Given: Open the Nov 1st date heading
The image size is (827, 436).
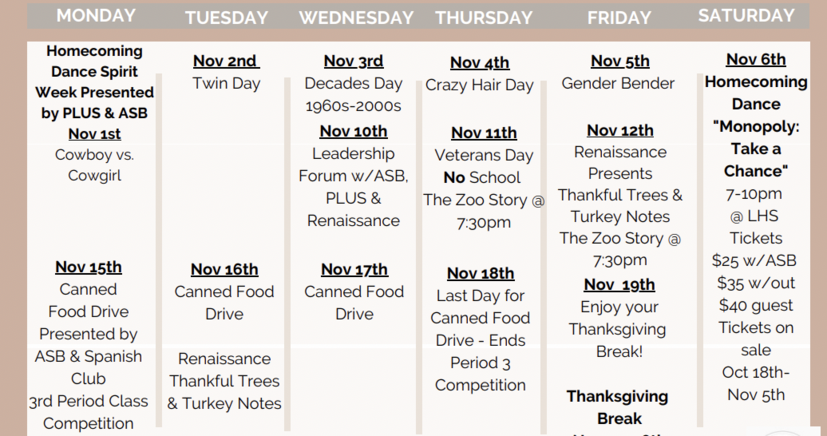Looking at the screenshot, I should pos(95,134).
